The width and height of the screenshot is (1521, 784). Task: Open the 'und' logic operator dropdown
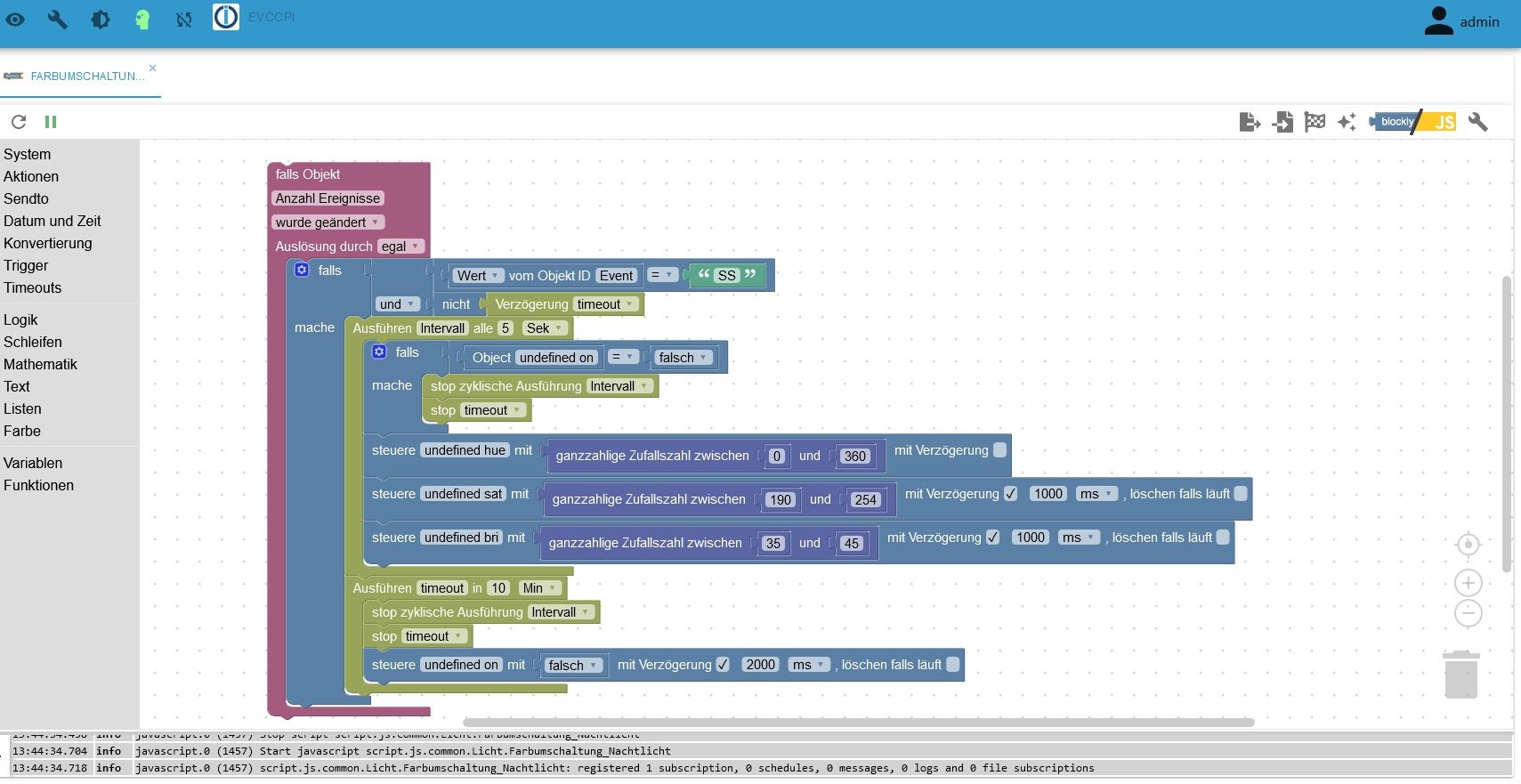pos(397,304)
